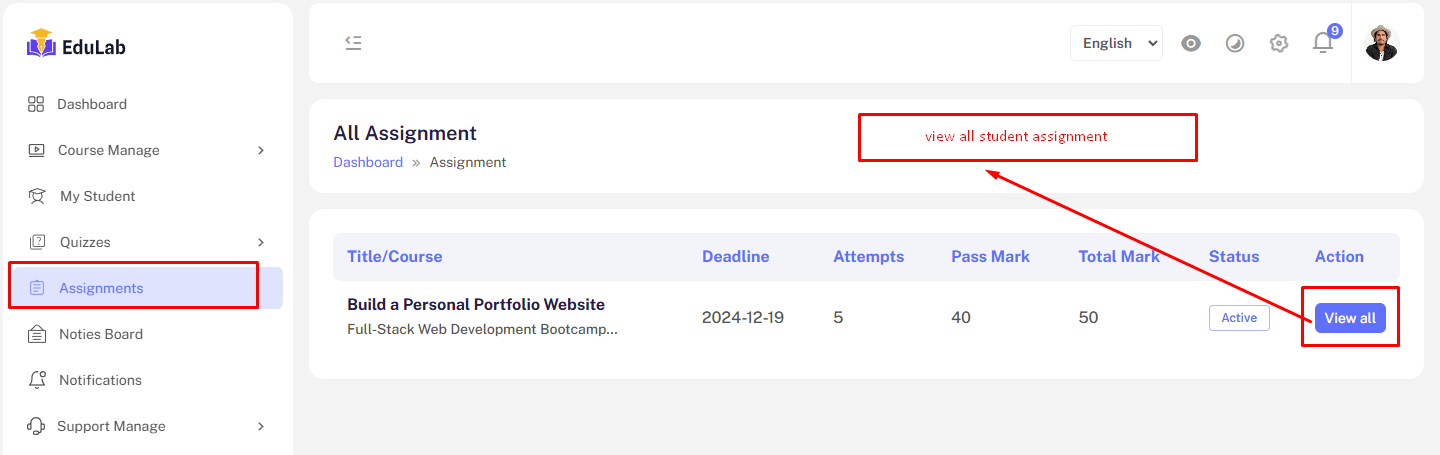Screen dimensions: 1440x455
Task: Click the Active status badge
Action: click(x=1239, y=318)
